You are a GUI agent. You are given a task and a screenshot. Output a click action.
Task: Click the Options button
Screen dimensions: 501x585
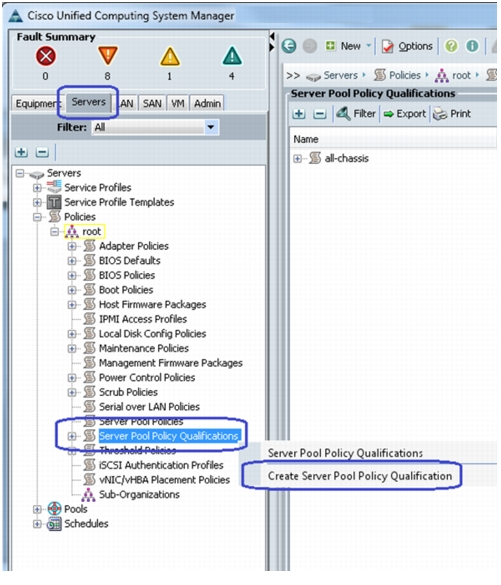pos(407,46)
